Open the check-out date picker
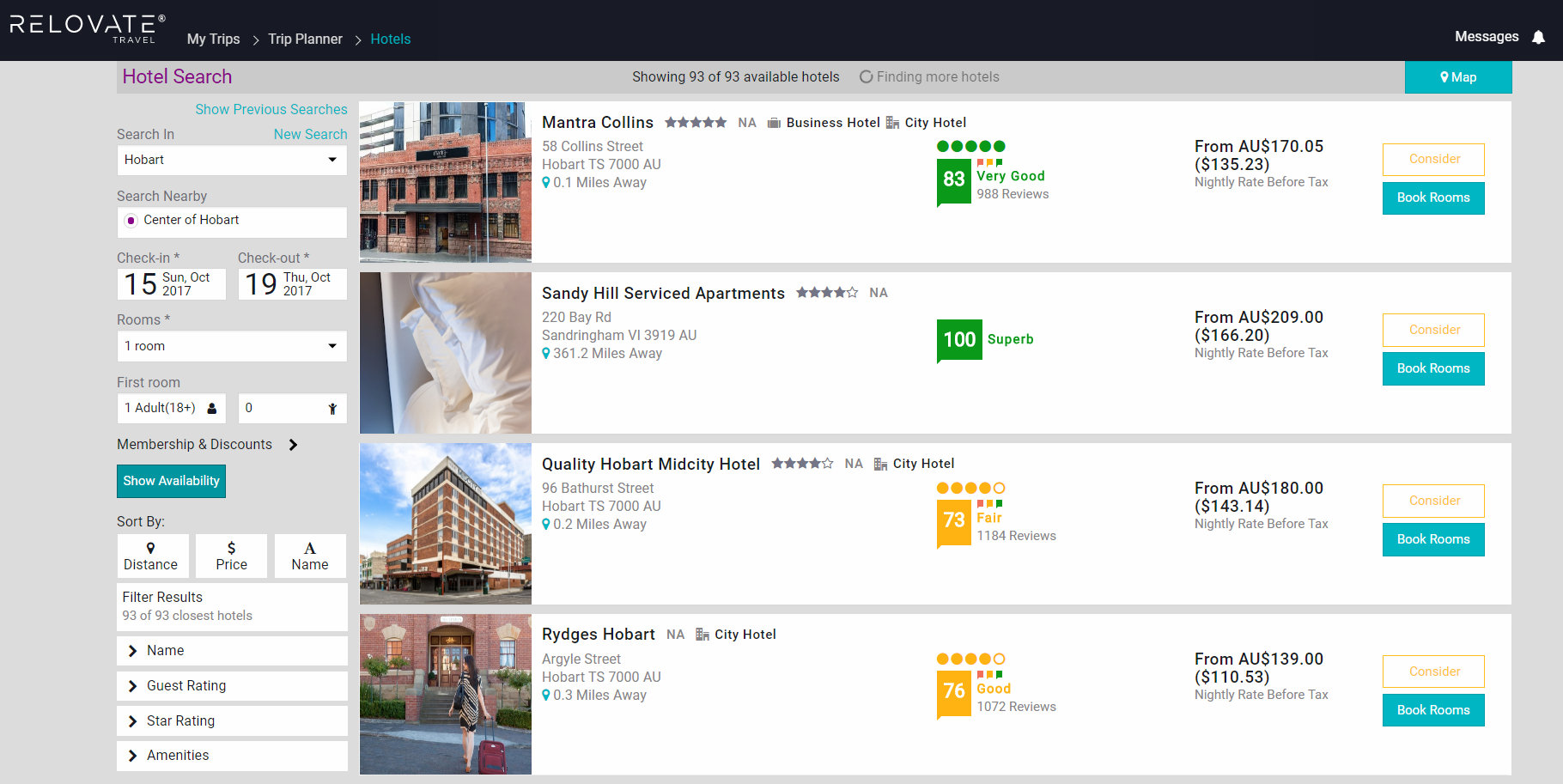 tap(292, 284)
